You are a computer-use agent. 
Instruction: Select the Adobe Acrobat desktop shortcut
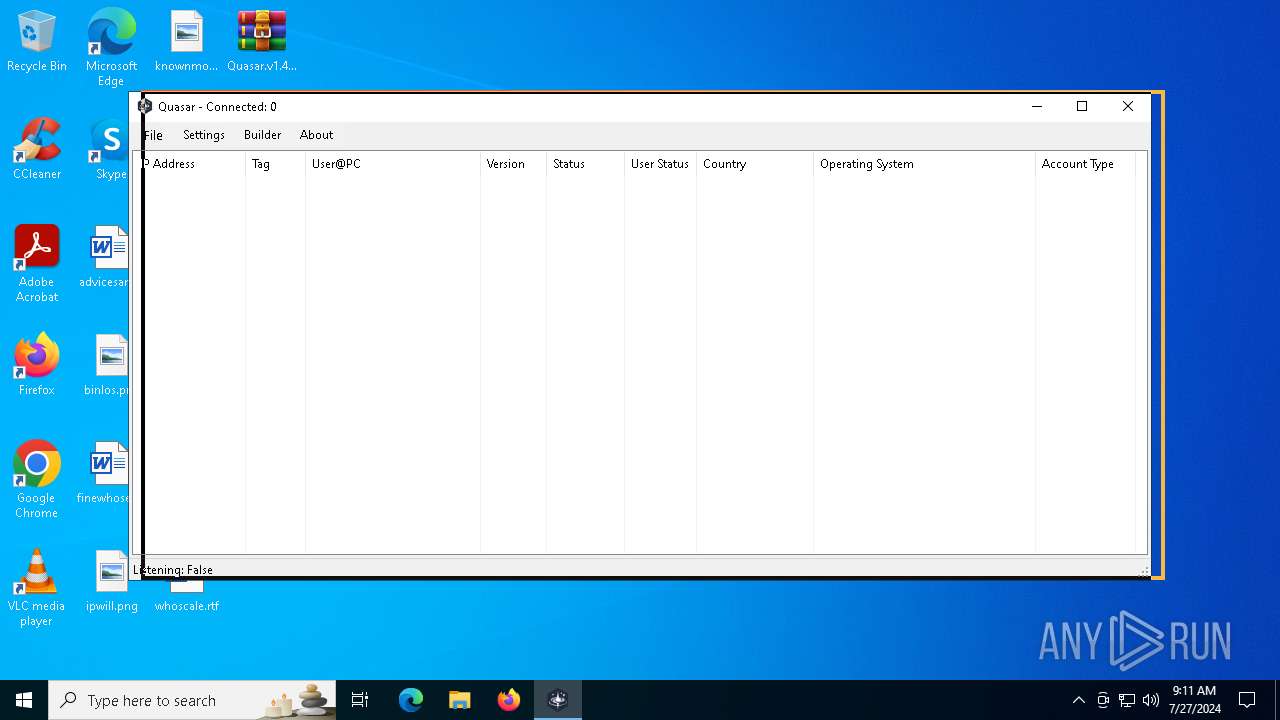(37, 264)
